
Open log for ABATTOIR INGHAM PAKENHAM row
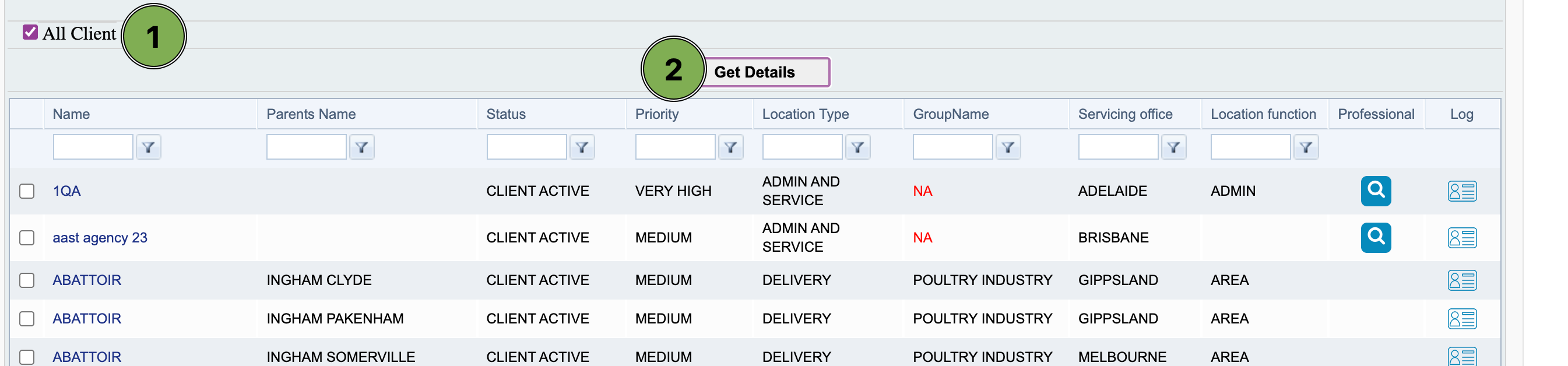pos(1462,318)
